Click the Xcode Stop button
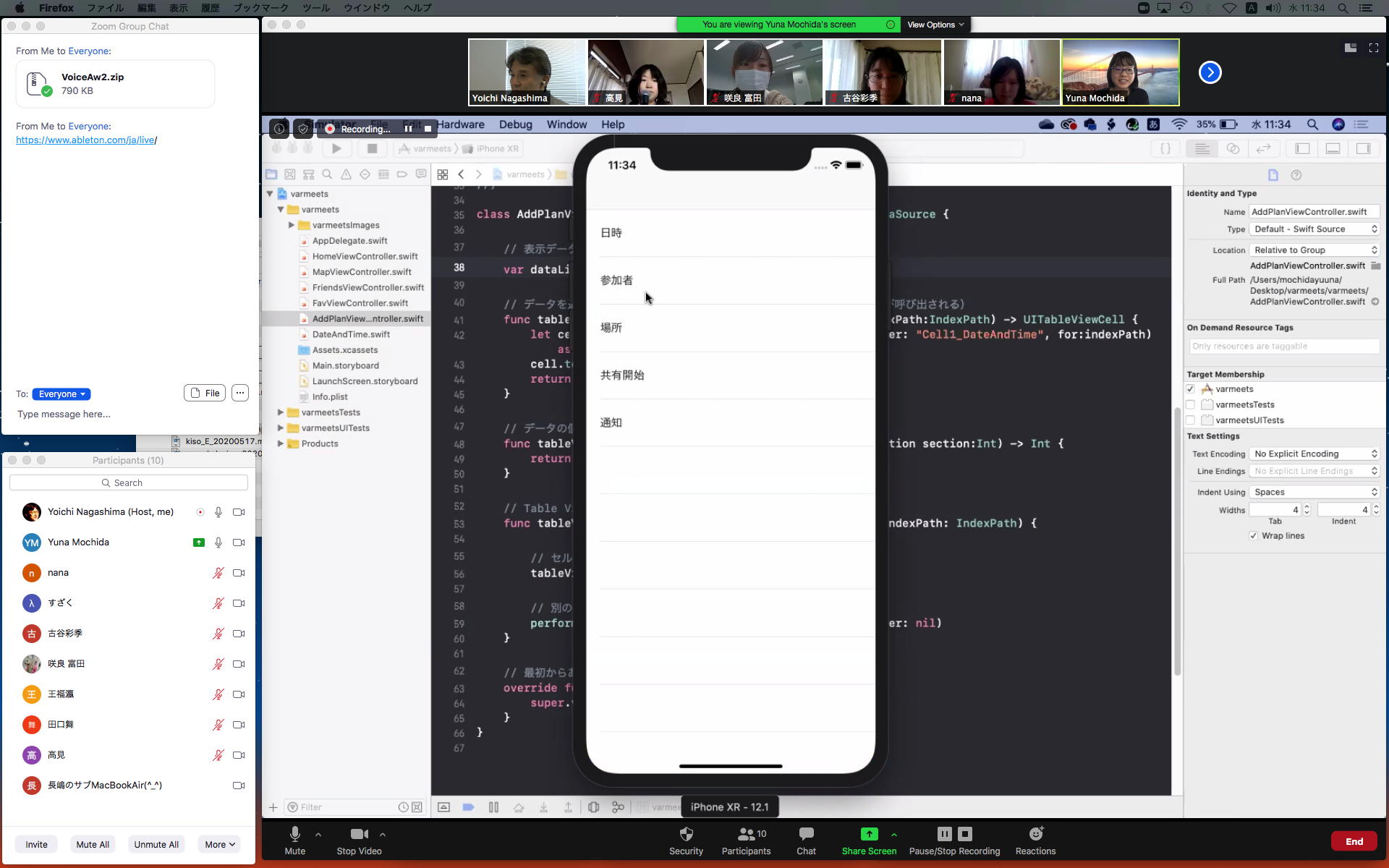 372,148
